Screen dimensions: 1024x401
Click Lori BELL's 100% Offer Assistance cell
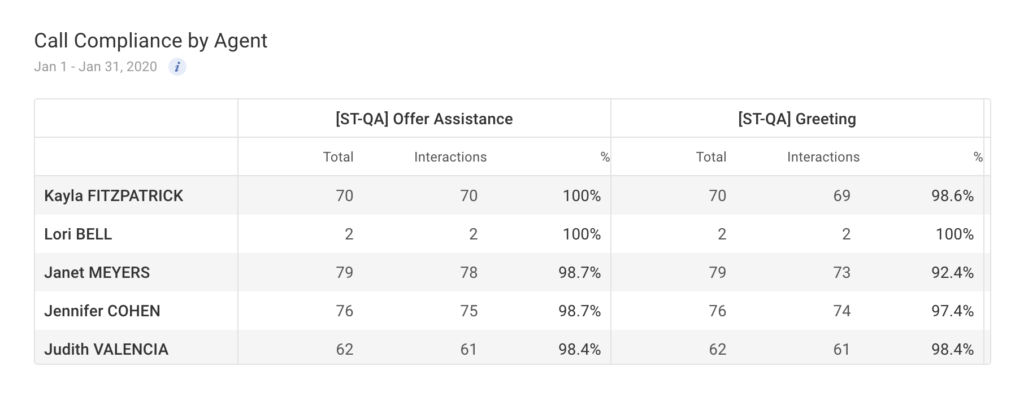pos(582,234)
